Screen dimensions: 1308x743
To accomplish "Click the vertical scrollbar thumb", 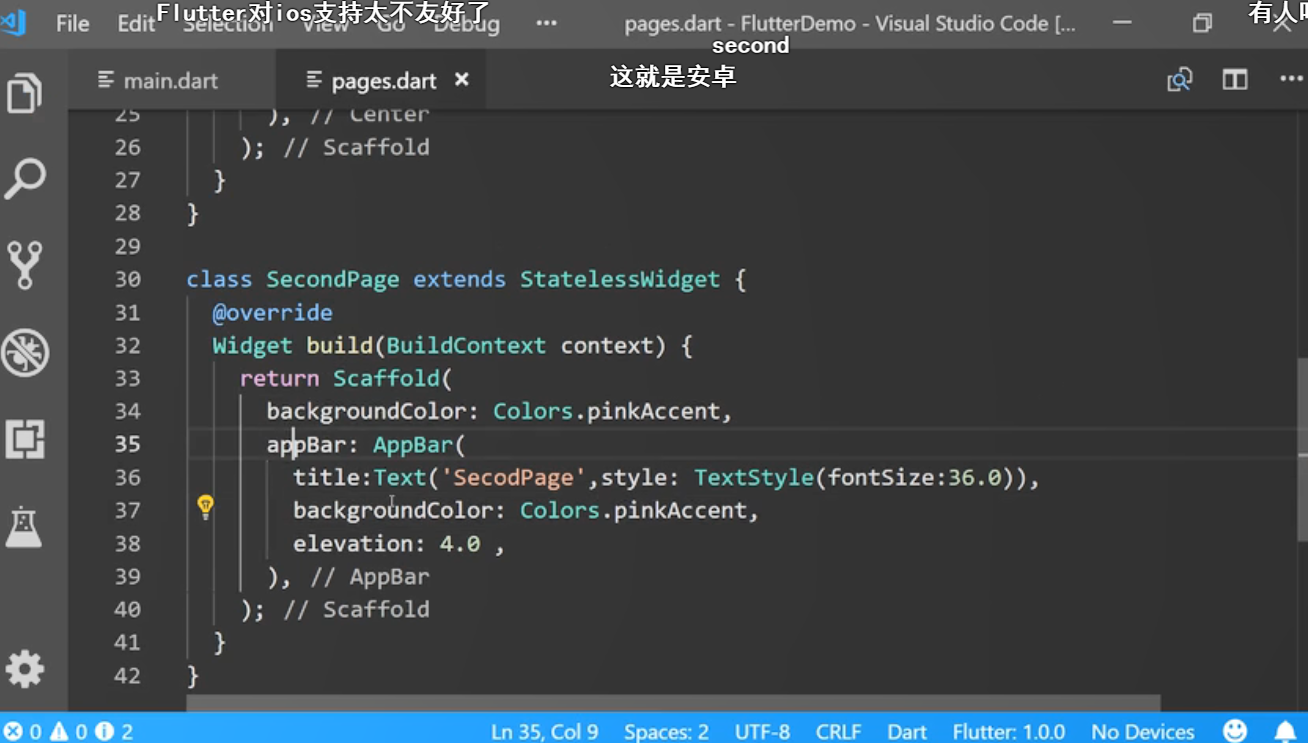I will pyautogui.click(x=1302, y=450).
